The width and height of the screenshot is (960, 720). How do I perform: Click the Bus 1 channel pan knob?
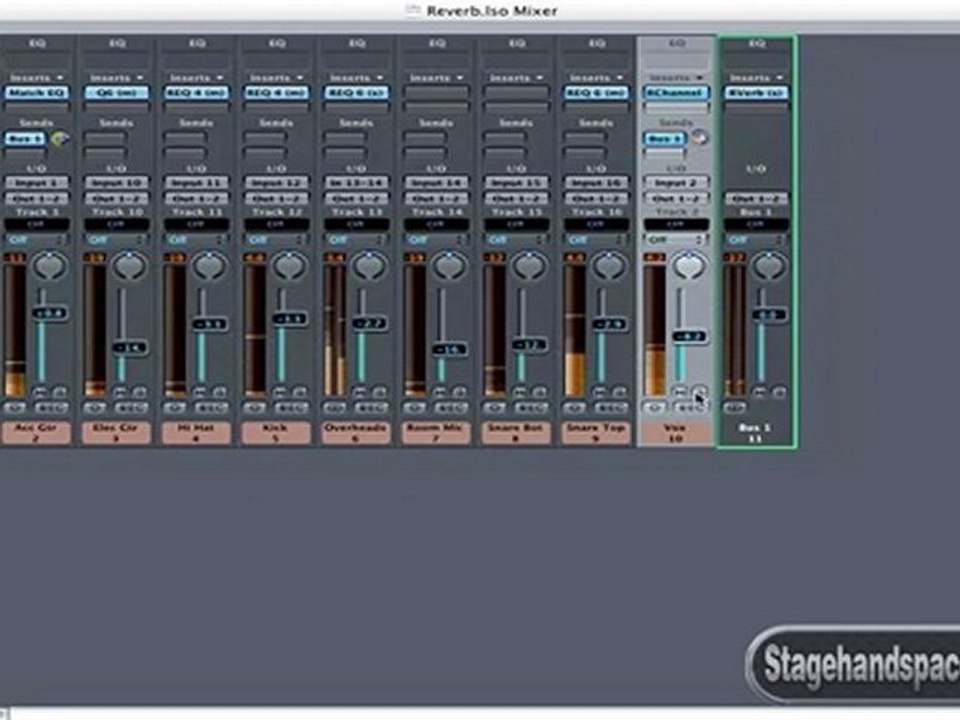click(x=770, y=266)
